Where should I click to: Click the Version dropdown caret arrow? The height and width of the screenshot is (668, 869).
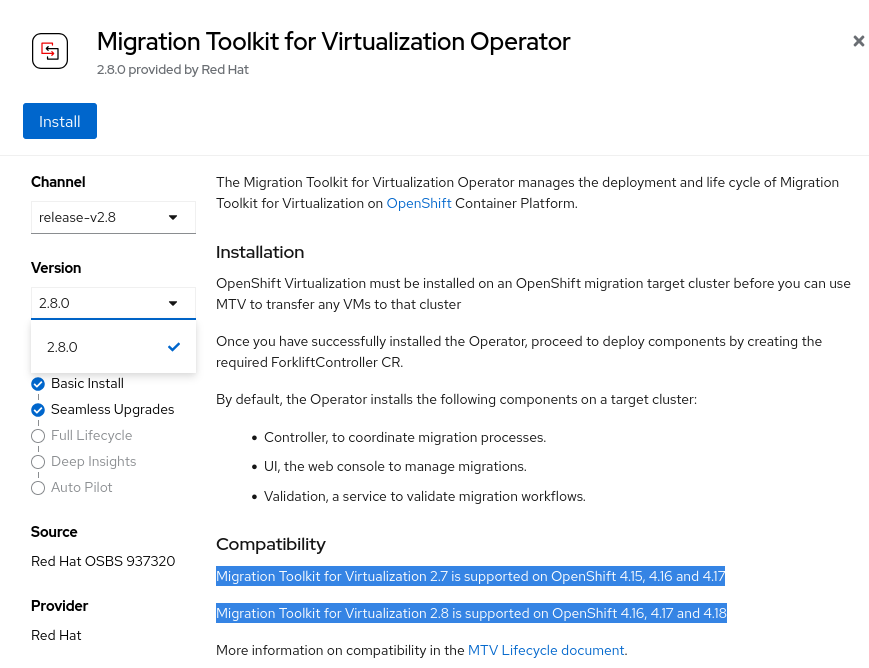click(x=173, y=303)
